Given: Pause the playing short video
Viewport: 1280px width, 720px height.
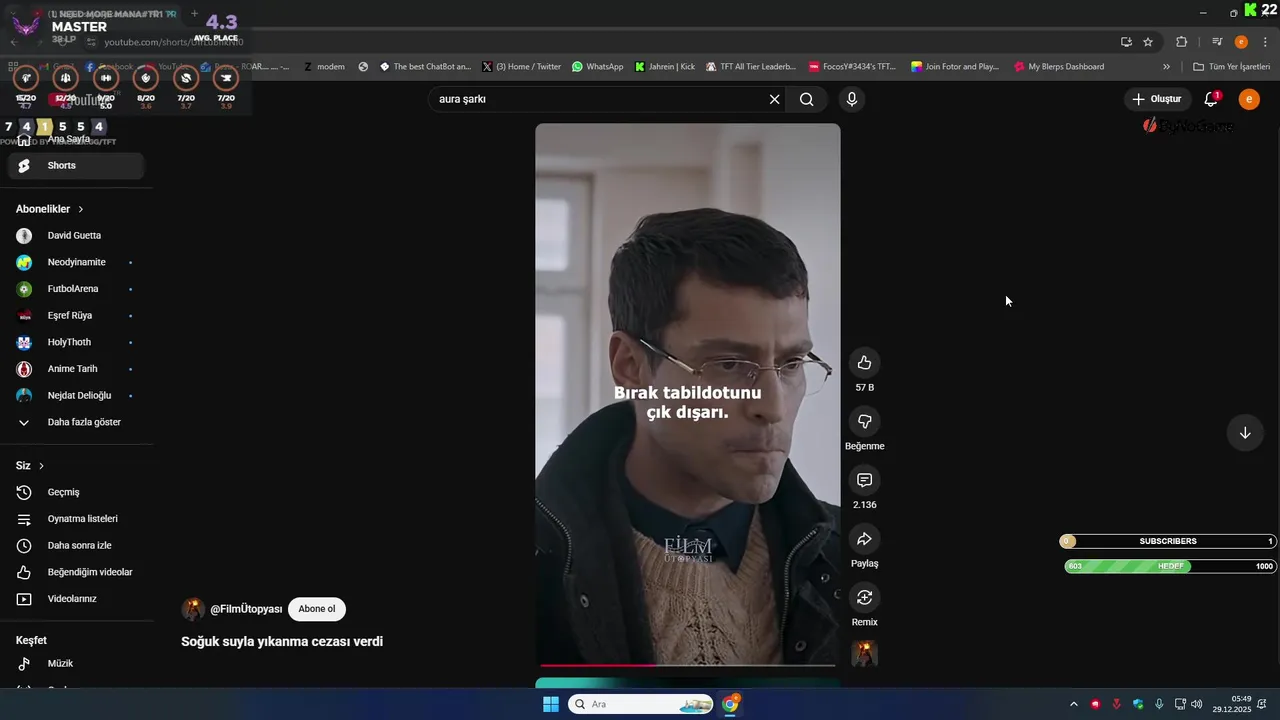Looking at the screenshot, I should (688, 395).
